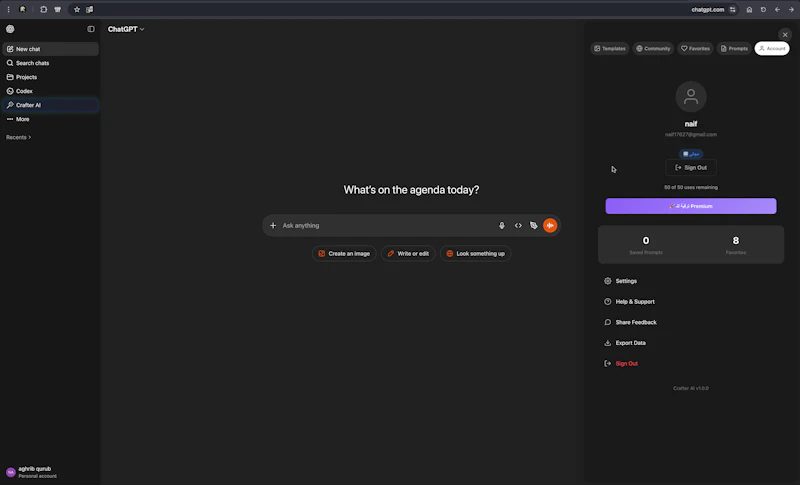
Task: Open Codex in the sidebar
Action: pyautogui.click(x=50, y=91)
